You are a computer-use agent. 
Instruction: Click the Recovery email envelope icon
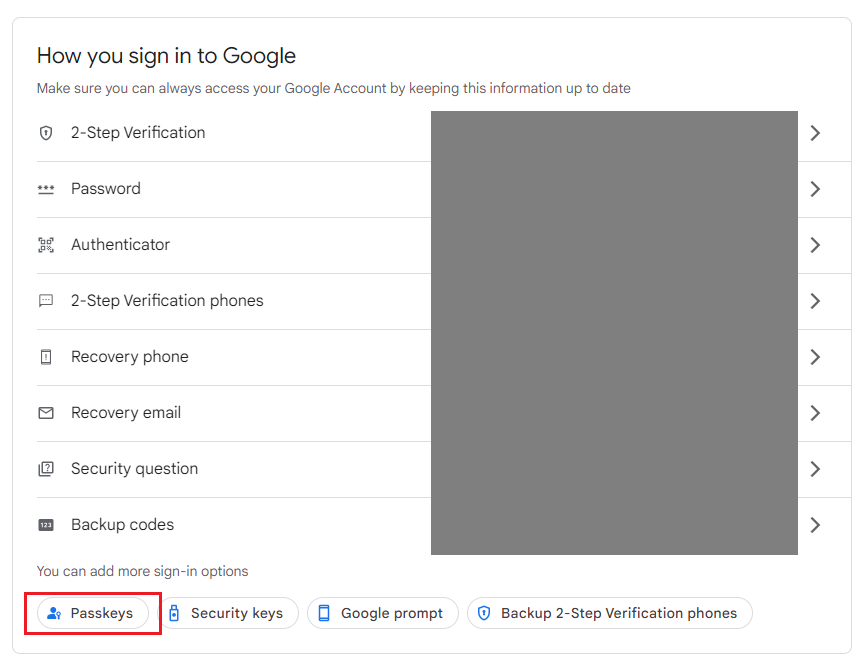[46, 413]
